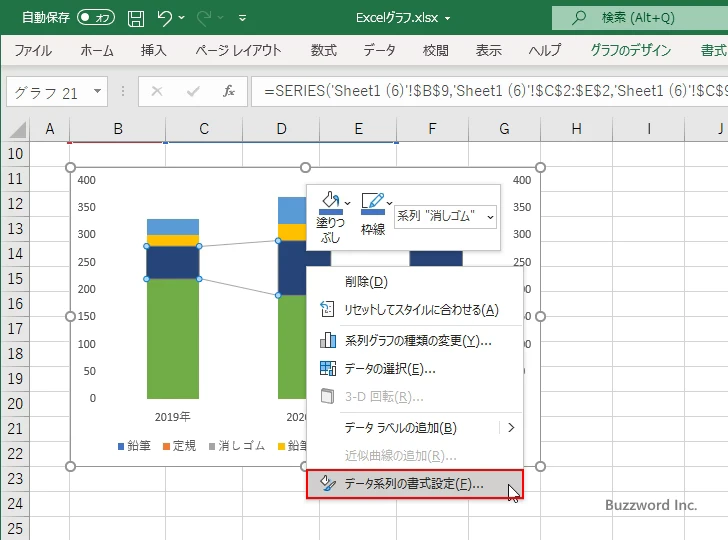Click the Select All corner triangle

[x=18, y=130]
